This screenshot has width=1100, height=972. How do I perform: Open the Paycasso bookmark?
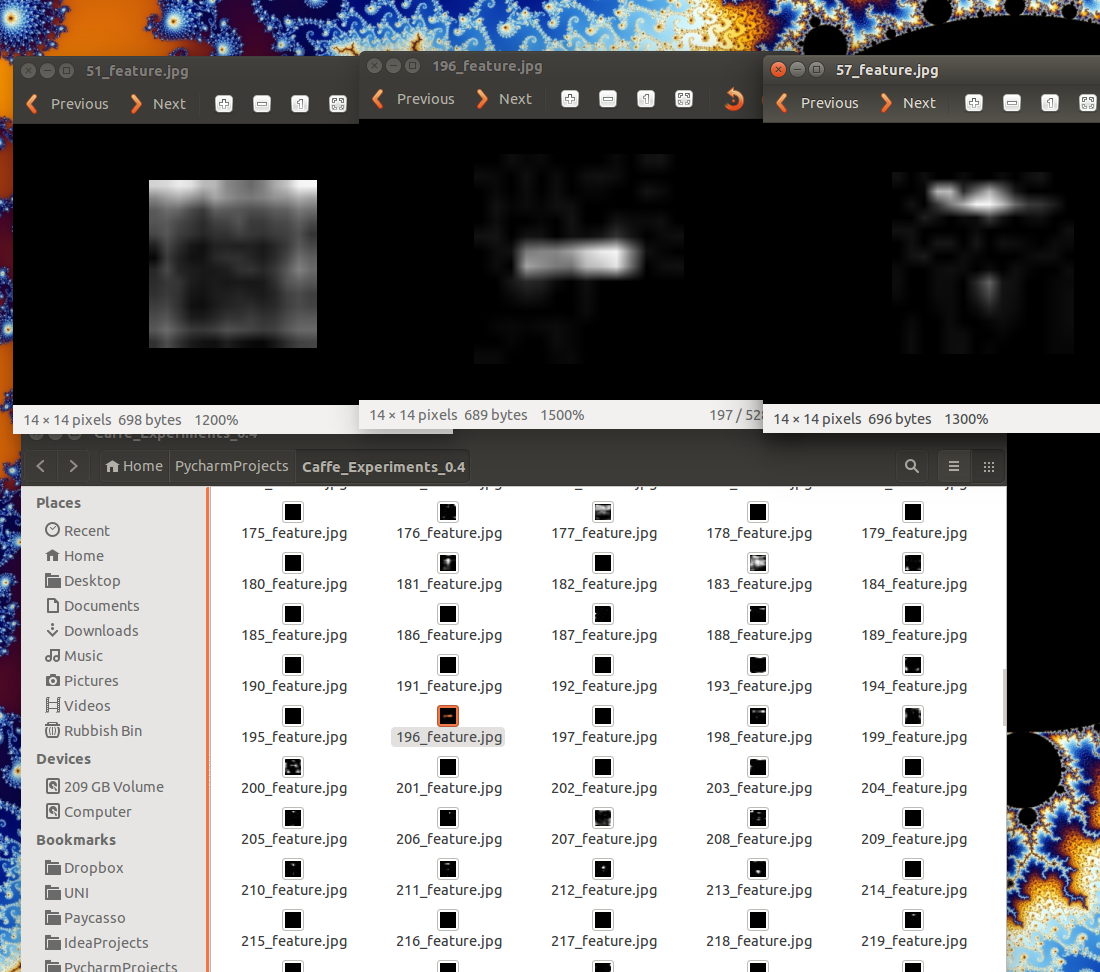(85, 918)
